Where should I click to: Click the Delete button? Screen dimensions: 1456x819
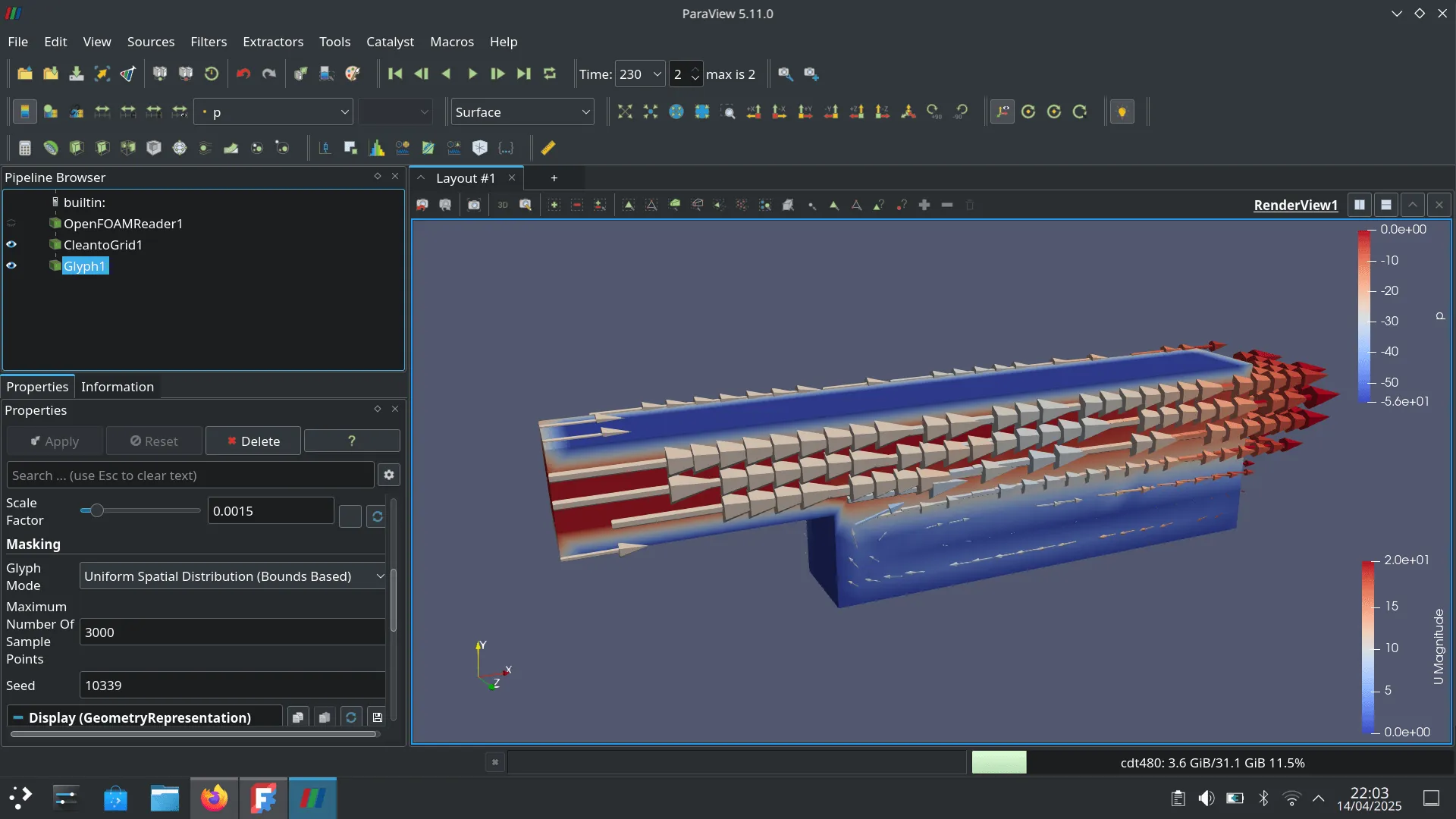[x=253, y=441]
